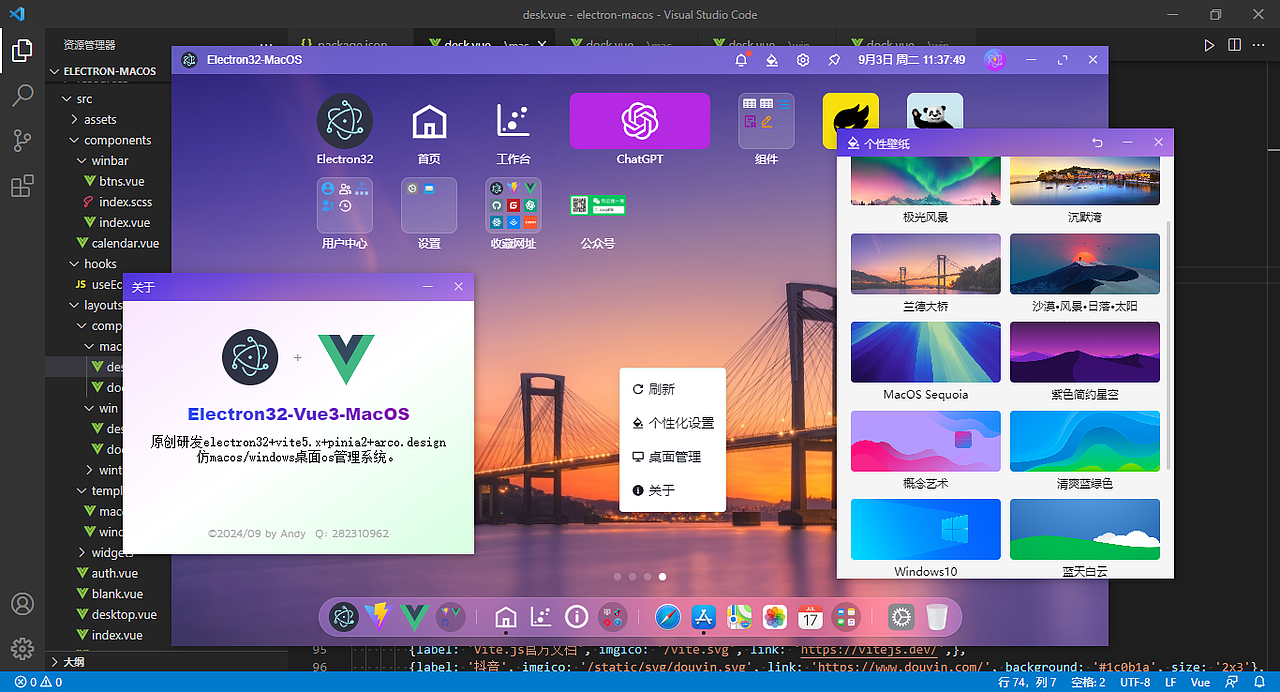The width and height of the screenshot is (1280, 692).
Task: Open VS Code Accounts menu
Action: 22,604
